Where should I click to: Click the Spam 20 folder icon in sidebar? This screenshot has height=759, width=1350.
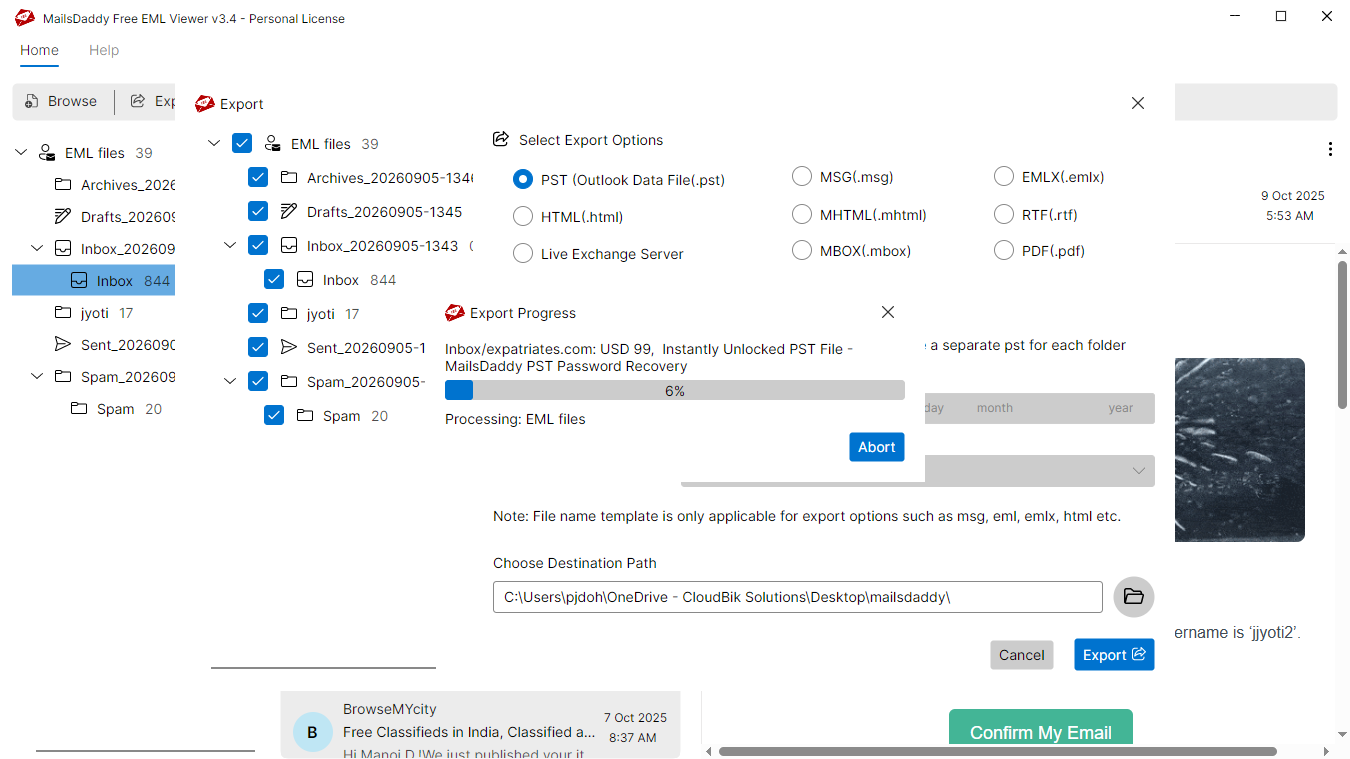(79, 408)
